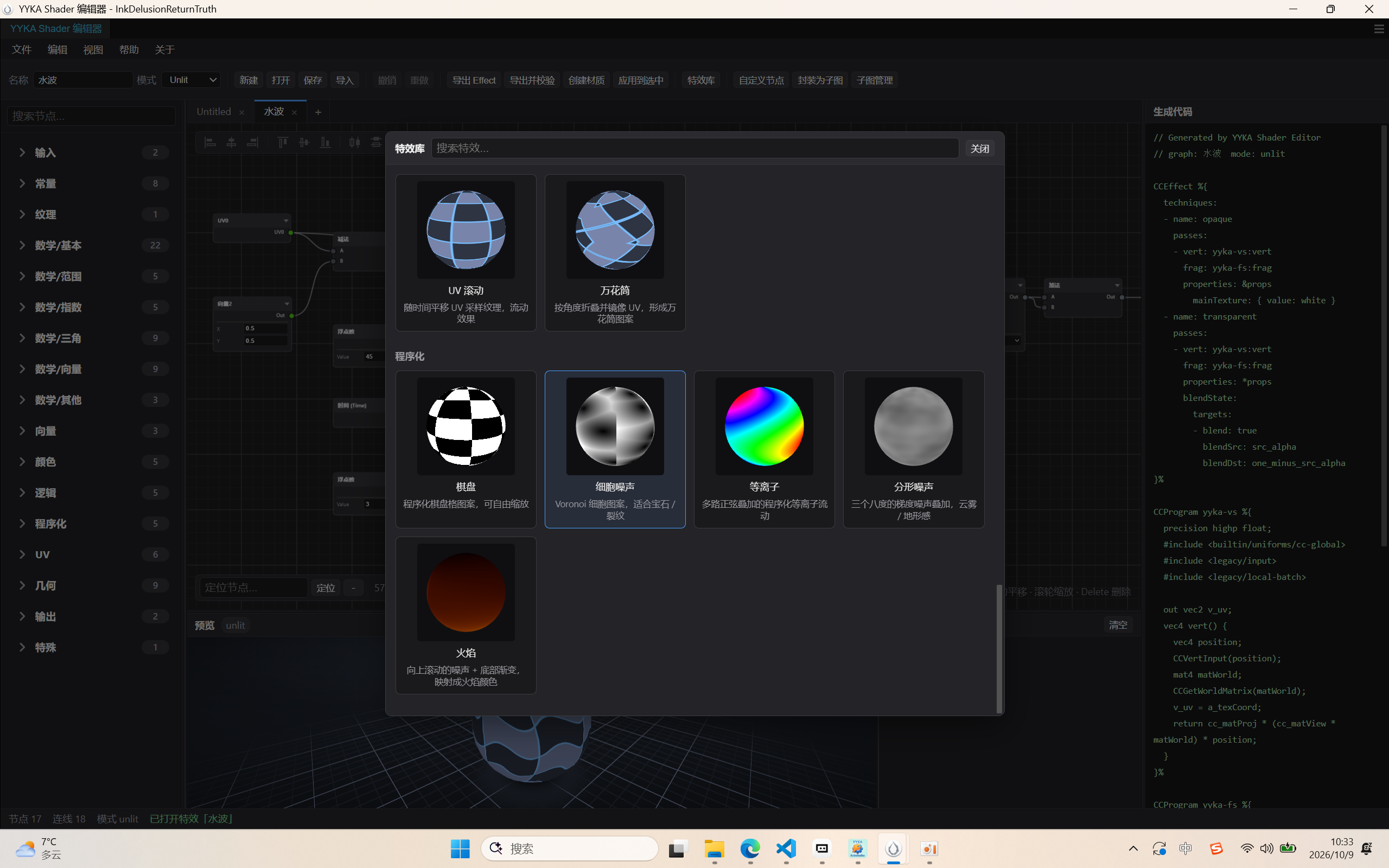Close the Untitled tab
This screenshot has width=1389, height=868.
click(241, 112)
